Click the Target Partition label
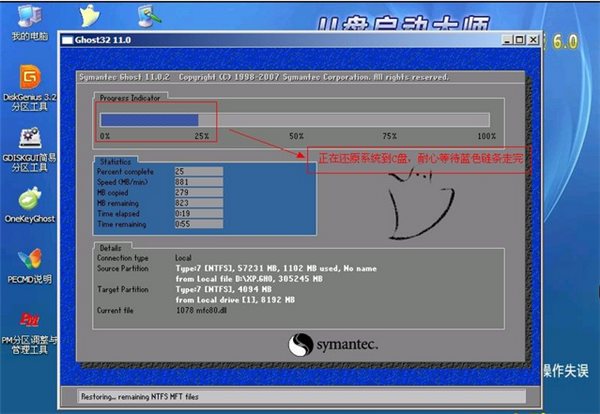The width and height of the screenshot is (600, 414). coord(122,290)
